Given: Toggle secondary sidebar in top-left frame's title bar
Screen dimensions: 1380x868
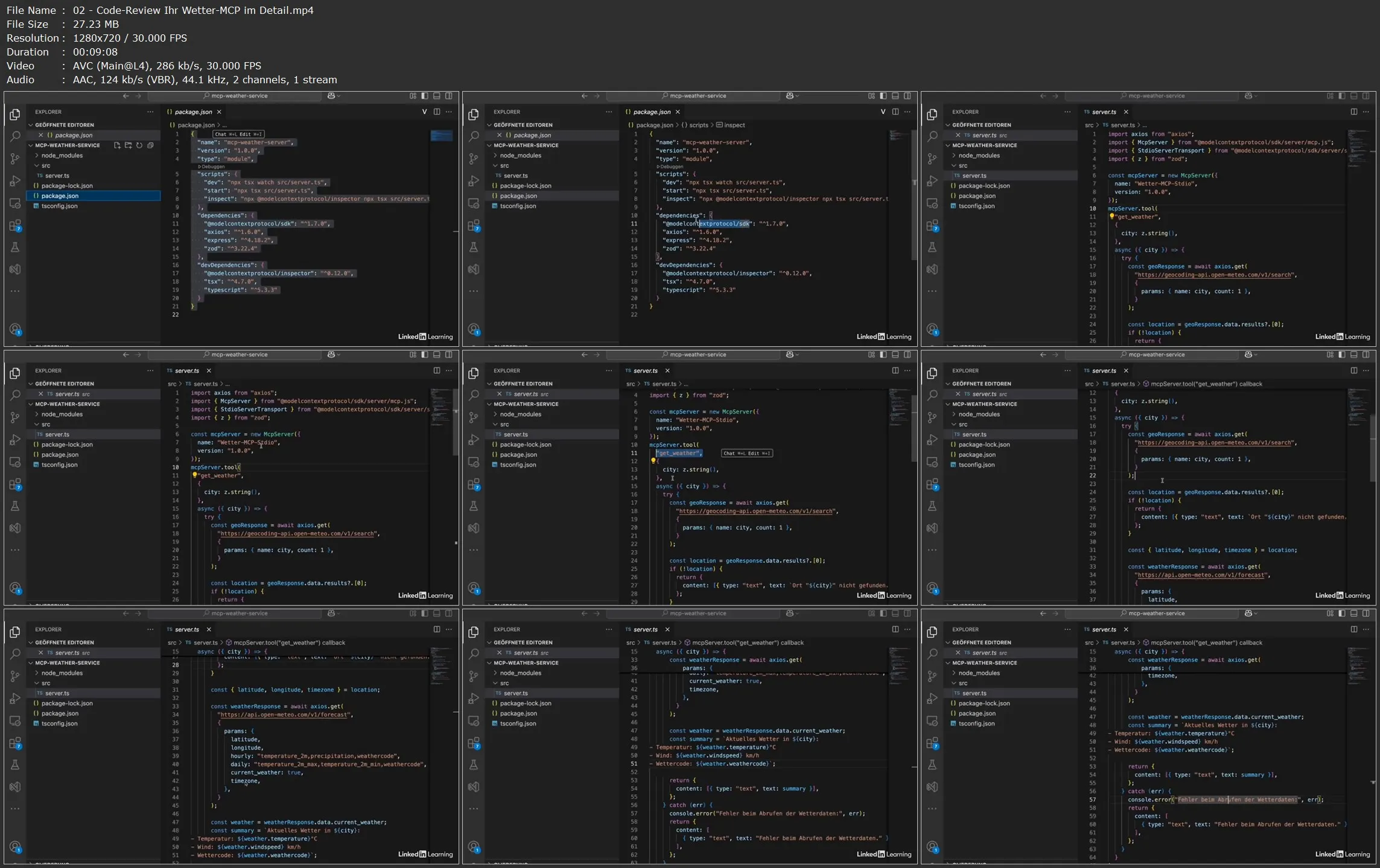Looking at the screenshot, I should (x=448, y=96).
